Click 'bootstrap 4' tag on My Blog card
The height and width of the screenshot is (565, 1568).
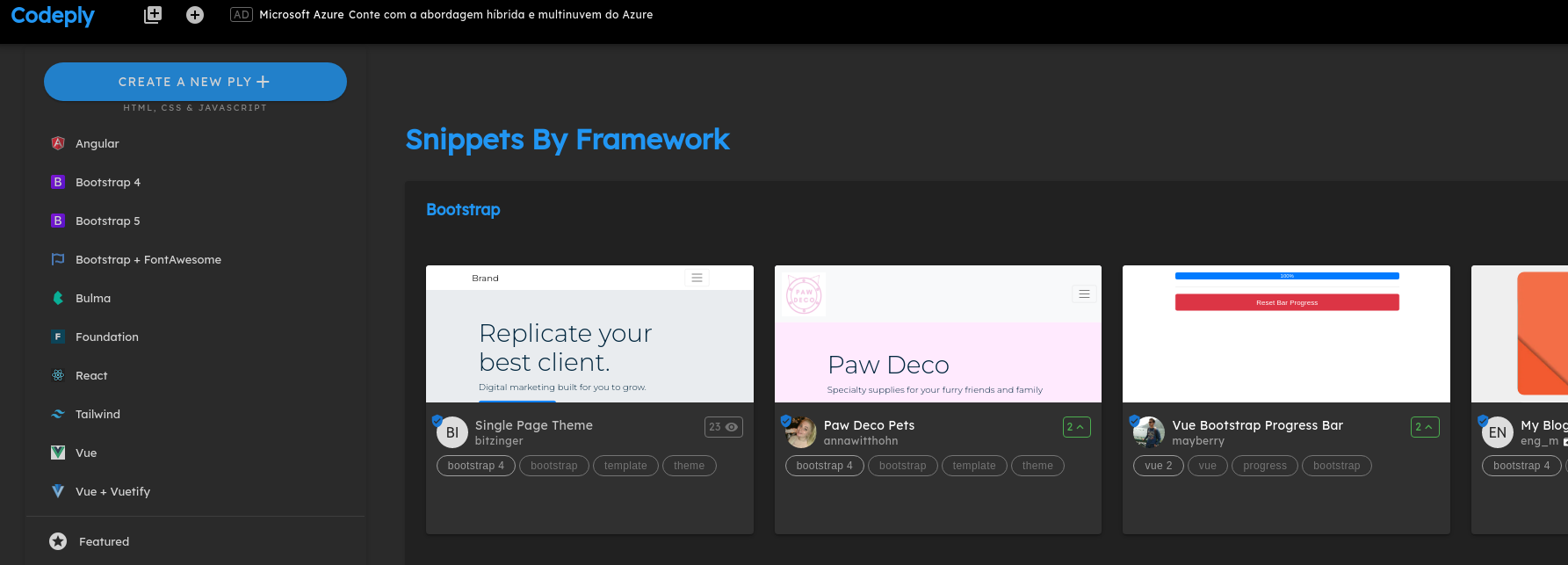1521,466
